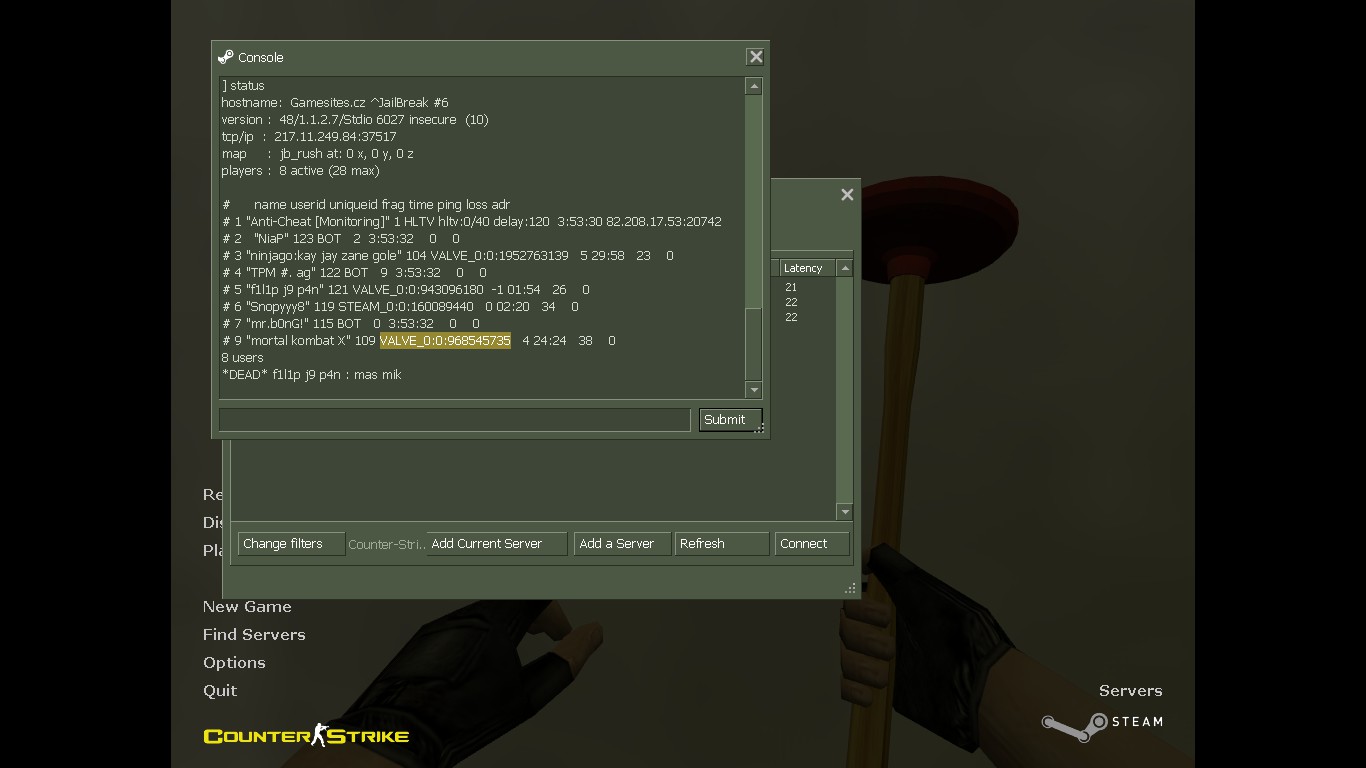Connect to the selected server
The height and width of the screenshot is (768, 1366).
coord(812,544)
